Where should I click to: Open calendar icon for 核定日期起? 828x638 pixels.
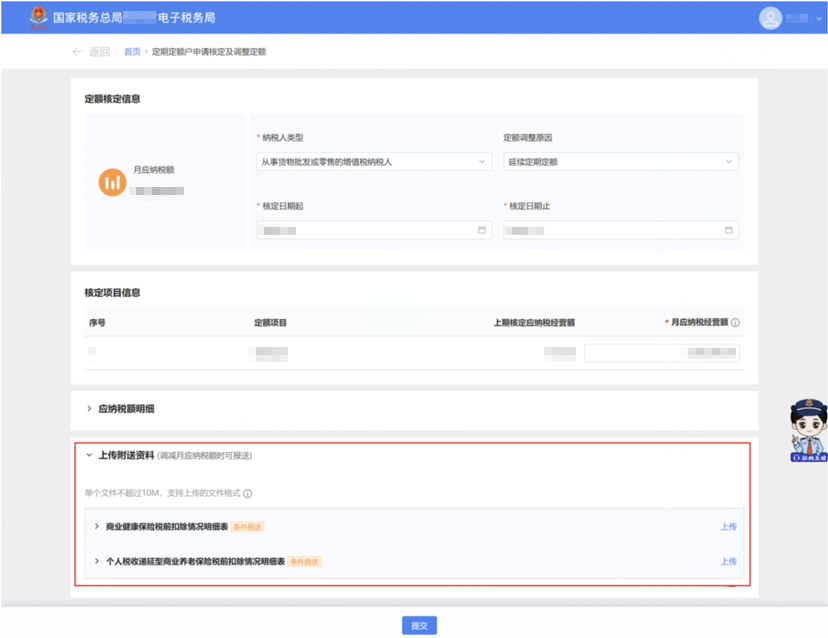point(481,230)
